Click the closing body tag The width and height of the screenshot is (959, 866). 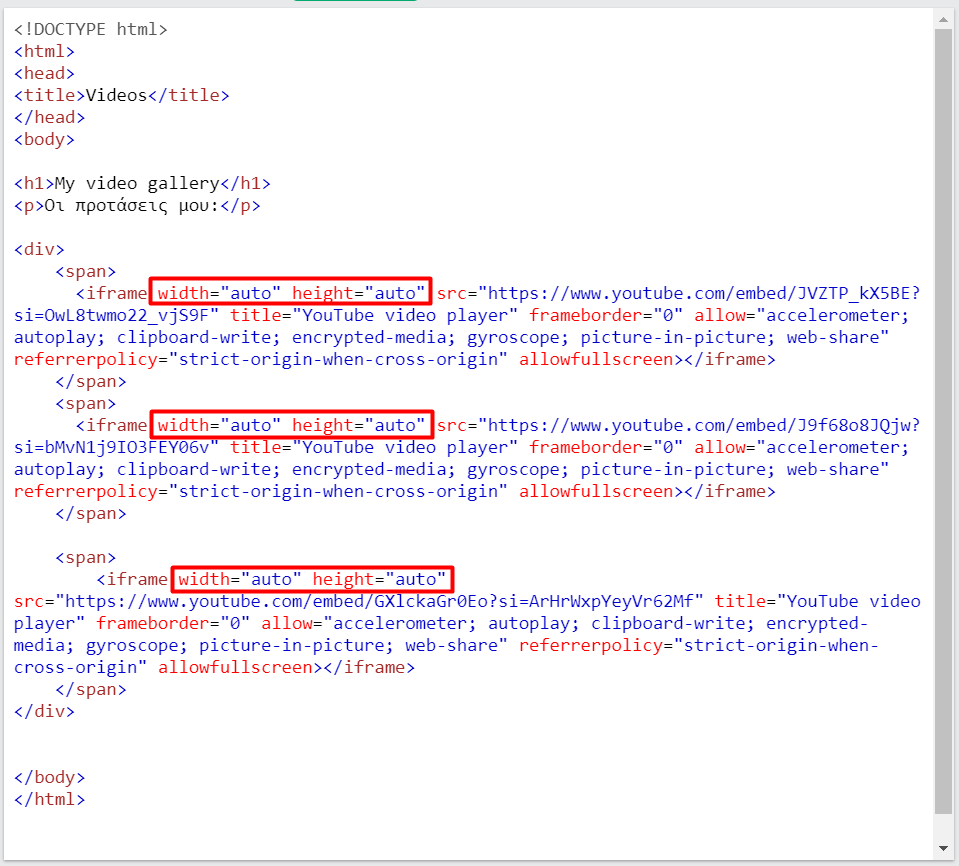point(49,777)
